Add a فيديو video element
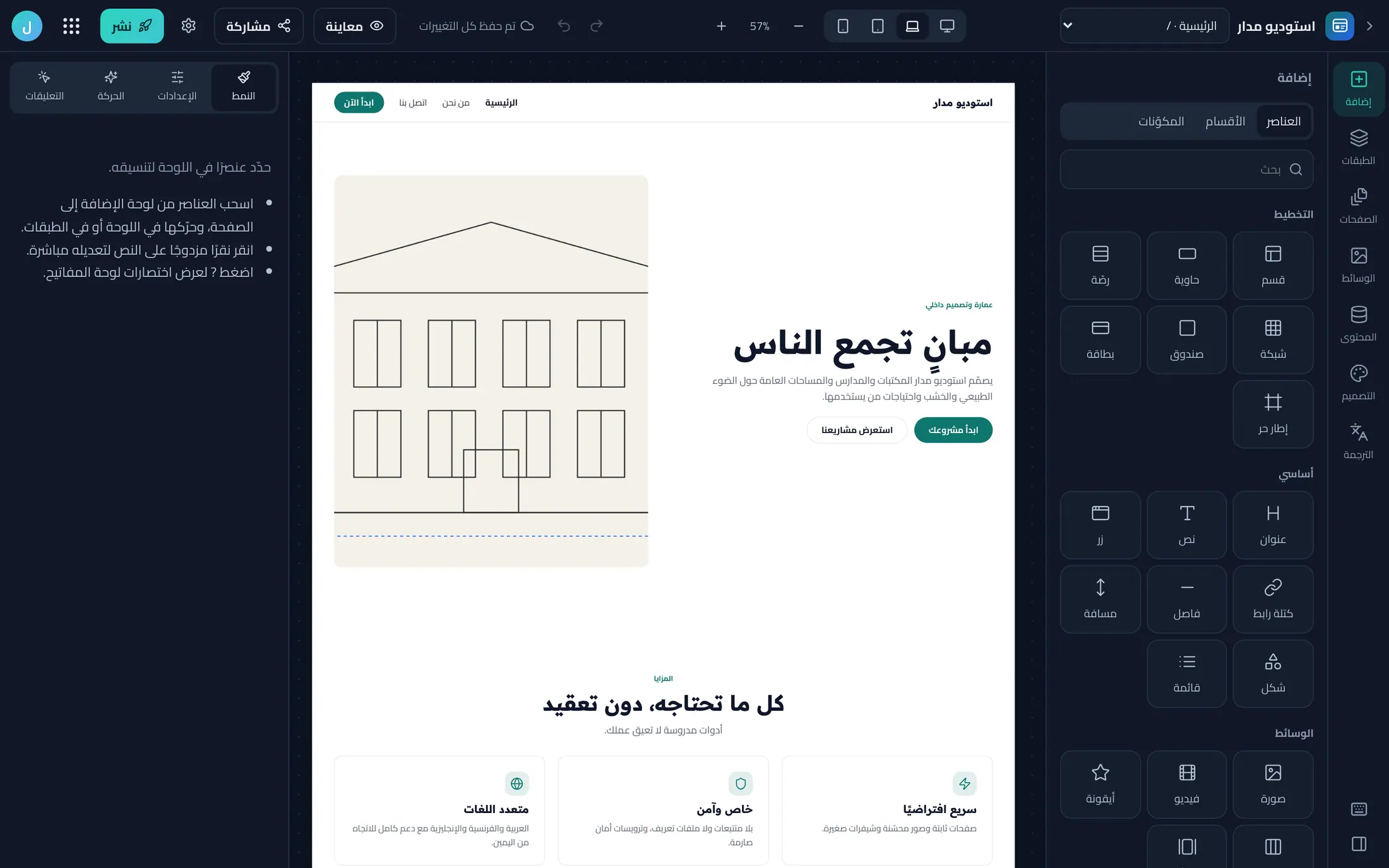This screenshot has width=1389, height=868. tap(1186, 784)
